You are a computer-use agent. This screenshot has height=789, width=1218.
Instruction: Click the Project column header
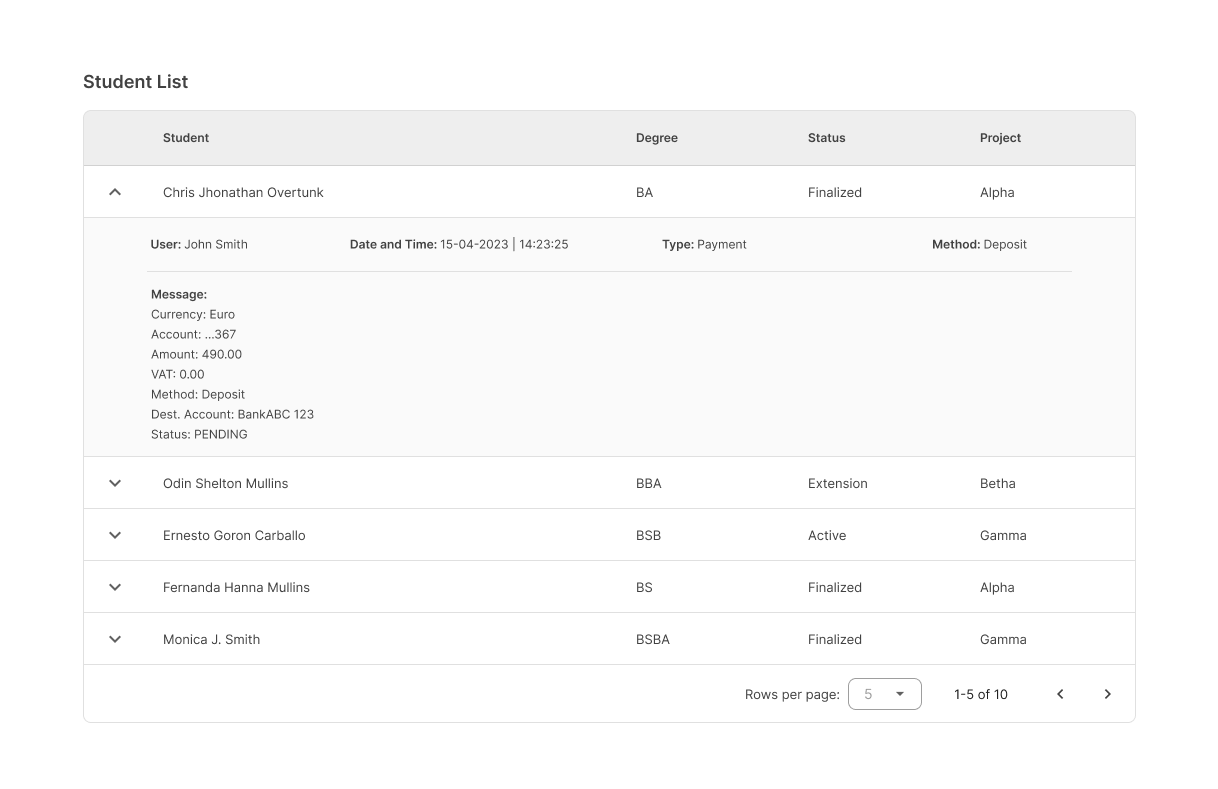[x=1000, y=138]
